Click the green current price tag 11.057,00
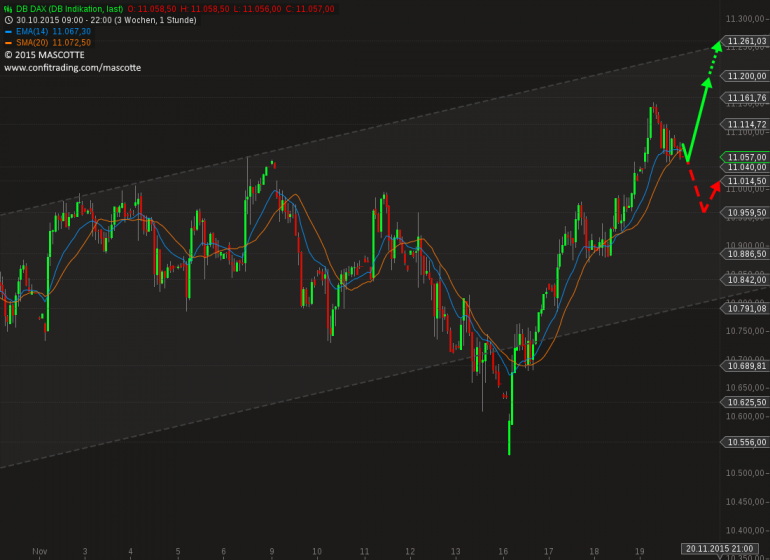 (744, 157)
